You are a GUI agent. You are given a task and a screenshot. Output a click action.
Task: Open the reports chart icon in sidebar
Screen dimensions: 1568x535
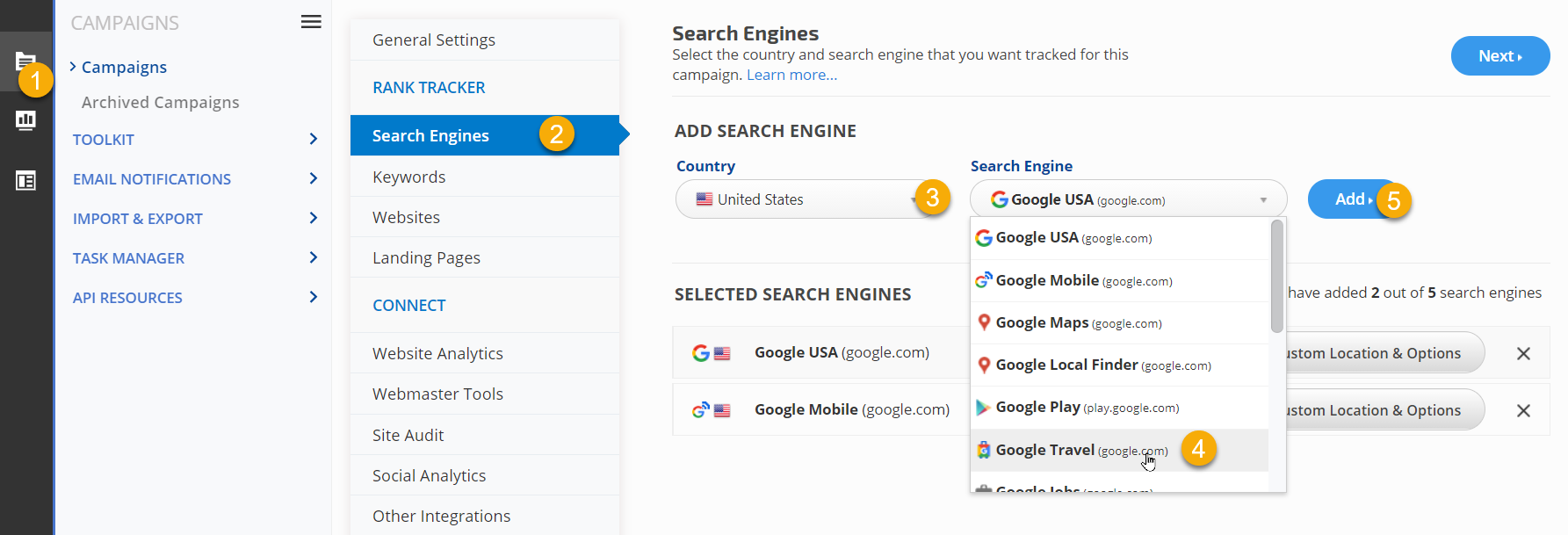click(x=25, y=120)
